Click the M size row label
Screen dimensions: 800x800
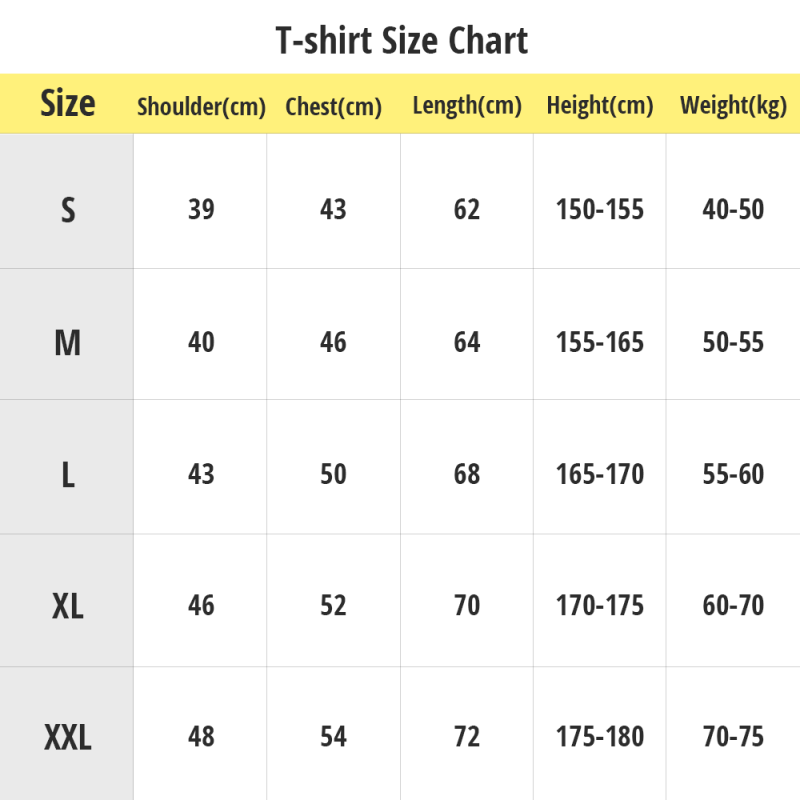point(67,343)
